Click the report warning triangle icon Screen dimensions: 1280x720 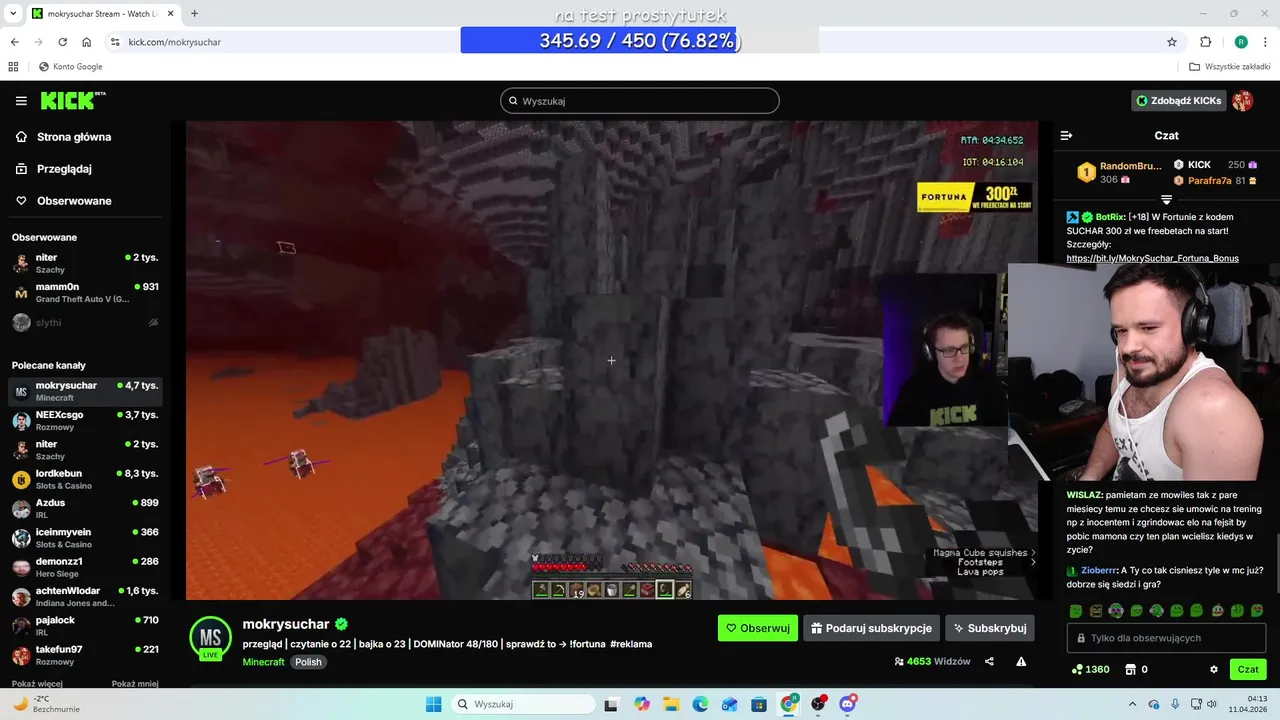click(1021, 661)
